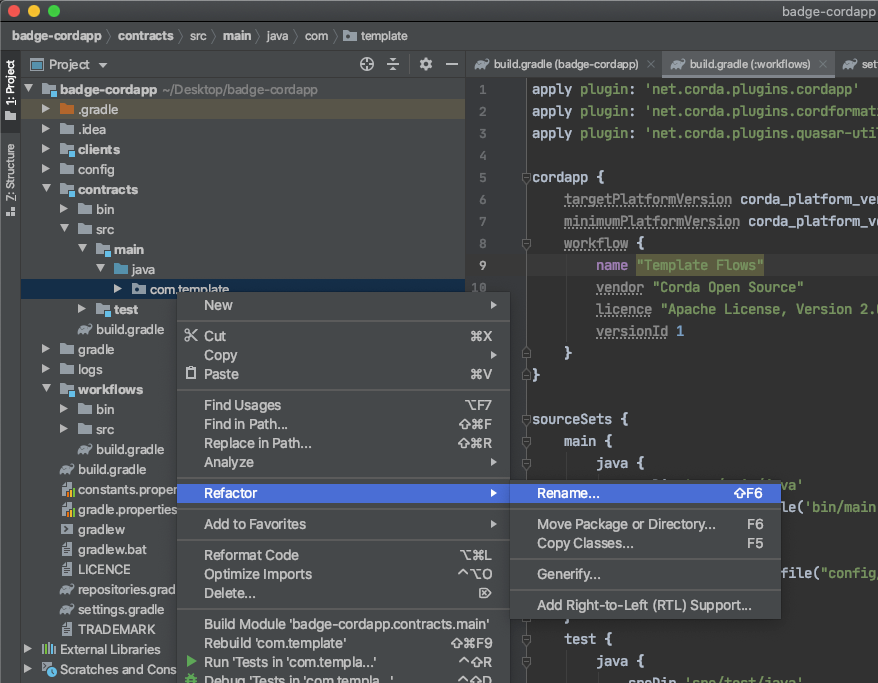Select Find Usages from context menu
Screen dimensions: 878x683
coord(242,405)
